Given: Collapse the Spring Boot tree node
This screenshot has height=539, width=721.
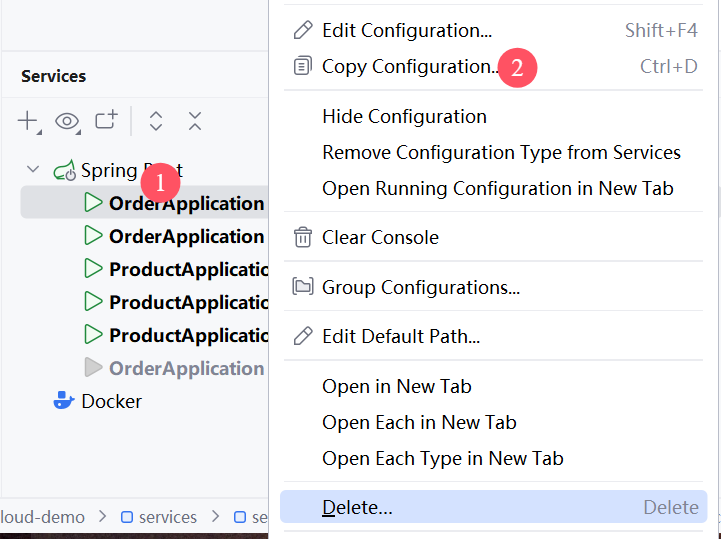Looking at the screenshot, I should click(x=33, y=170).
